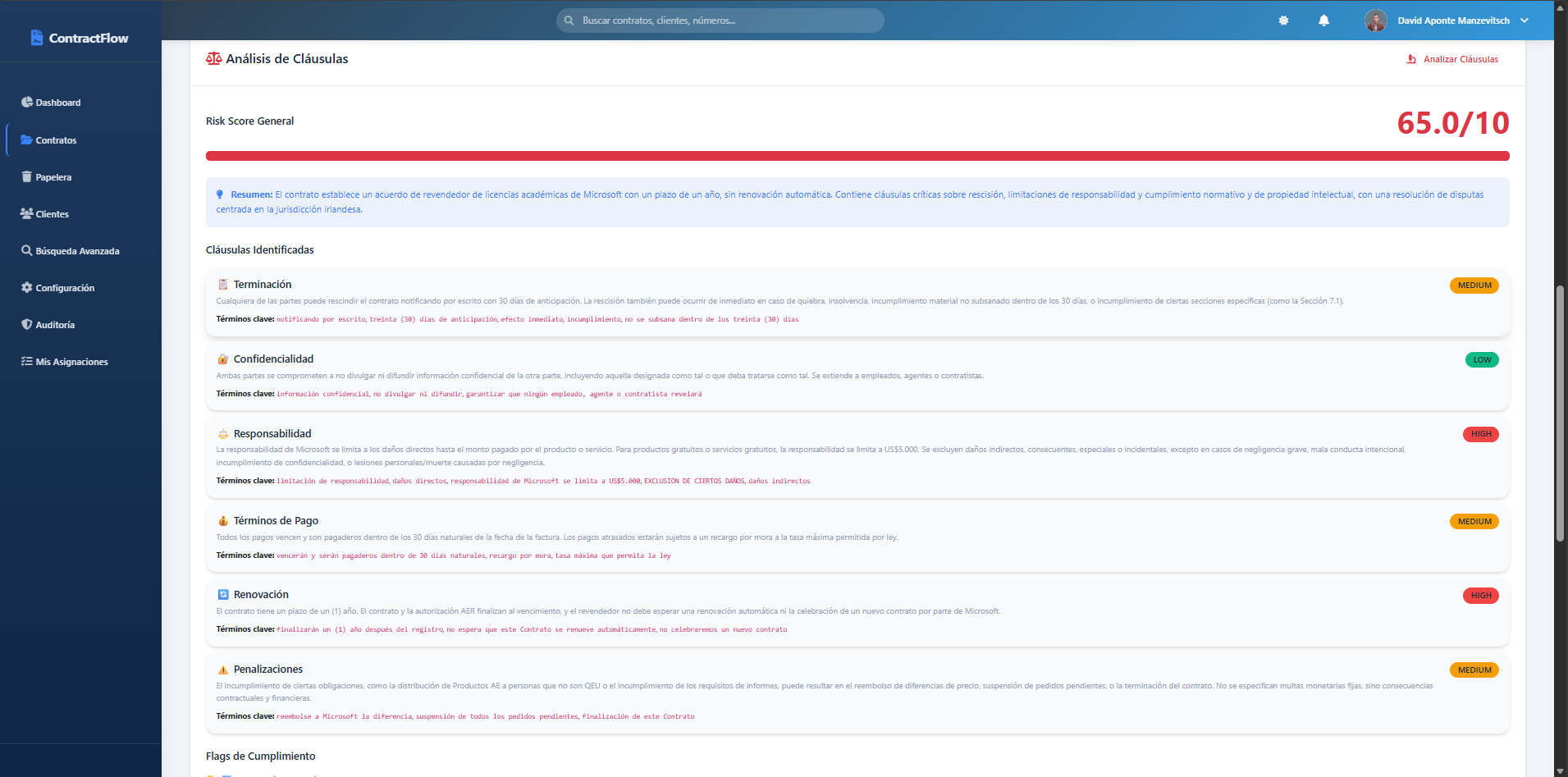Click the LOW badge on Confidencialidad
The width and height of the screenshot is (1568, 777).
[1482, 360]
